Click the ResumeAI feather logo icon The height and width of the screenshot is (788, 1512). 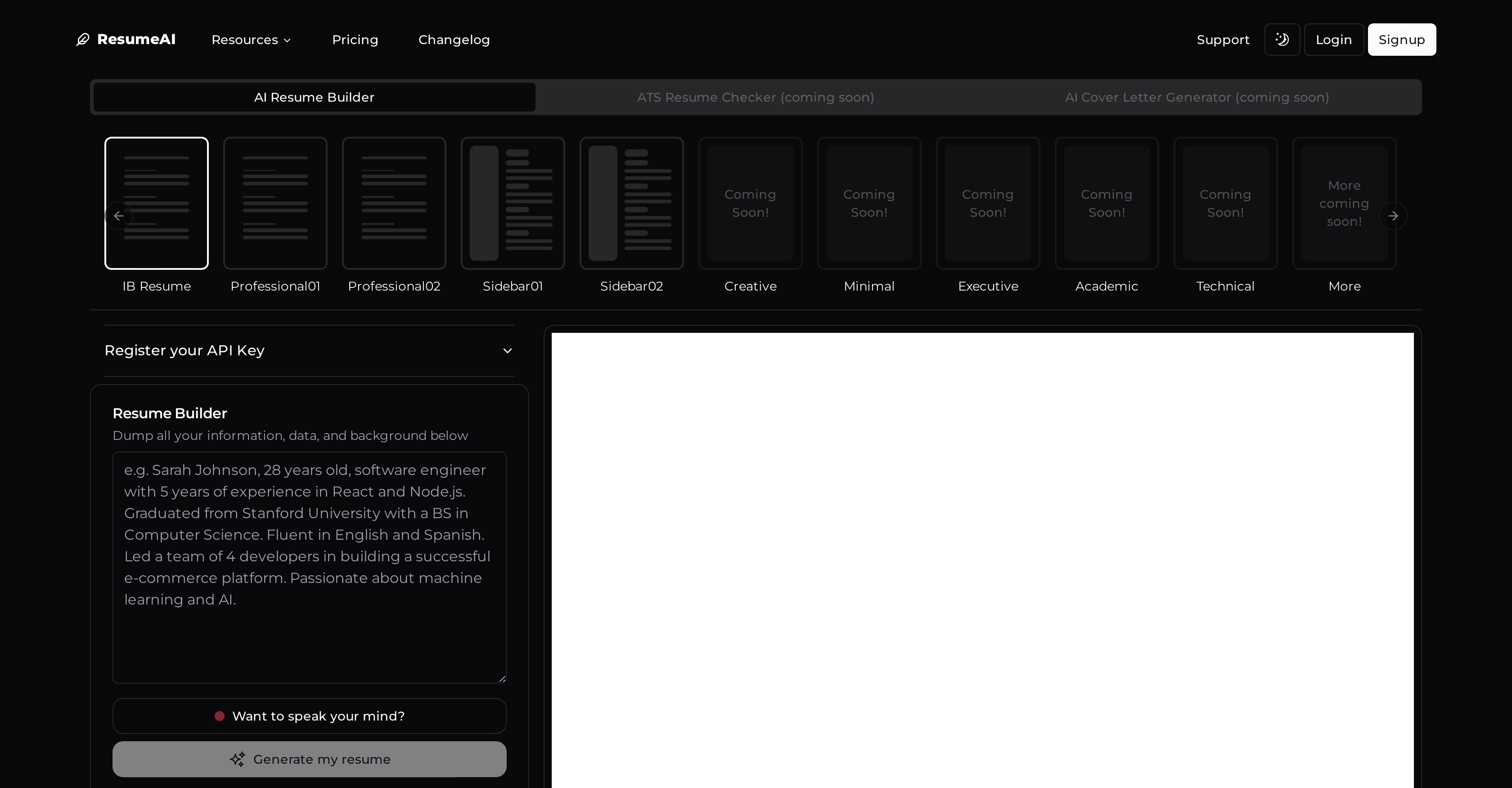pyautogui.click(x=82, y=39)
